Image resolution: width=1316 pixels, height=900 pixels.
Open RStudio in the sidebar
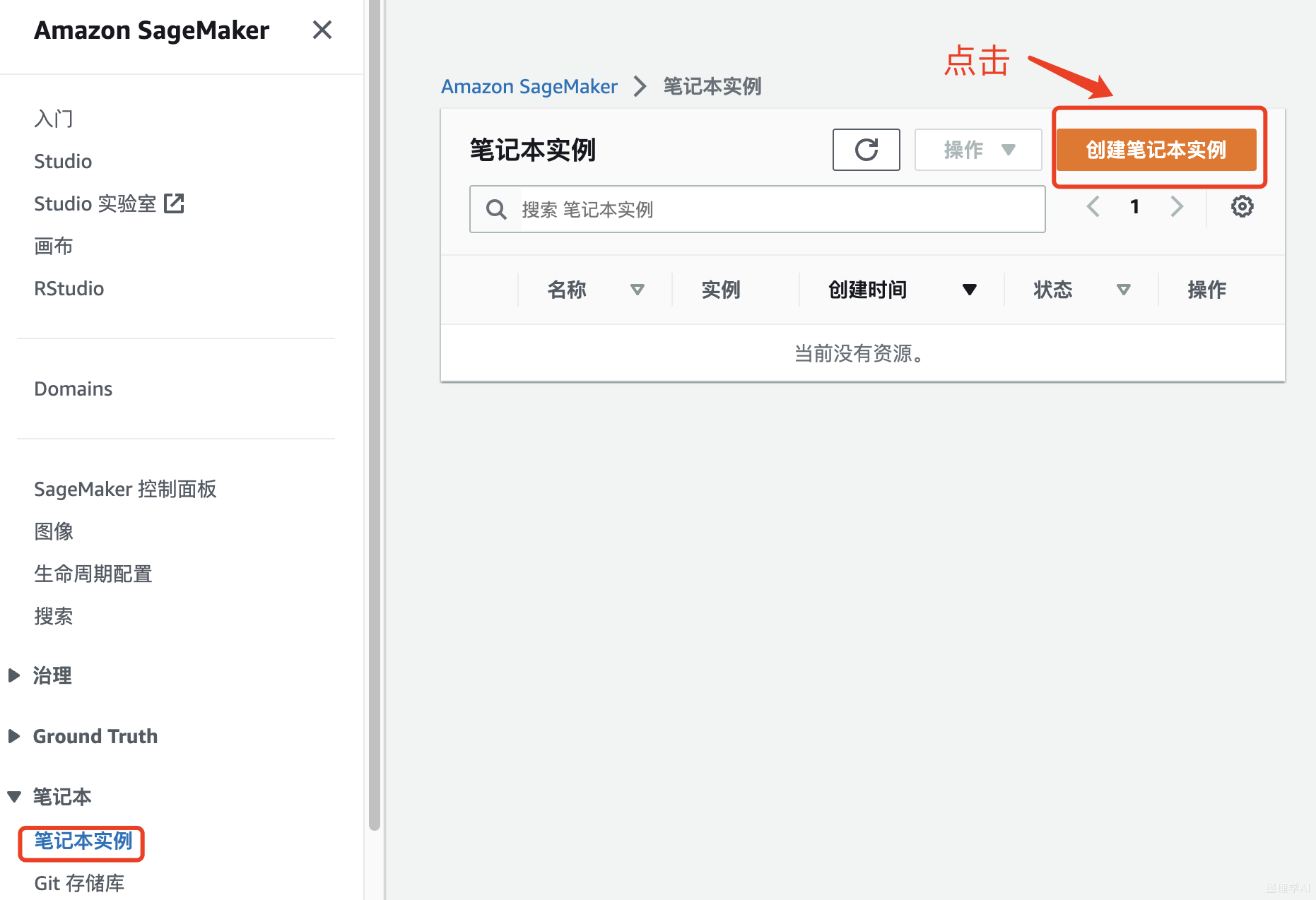click(69, 288)
